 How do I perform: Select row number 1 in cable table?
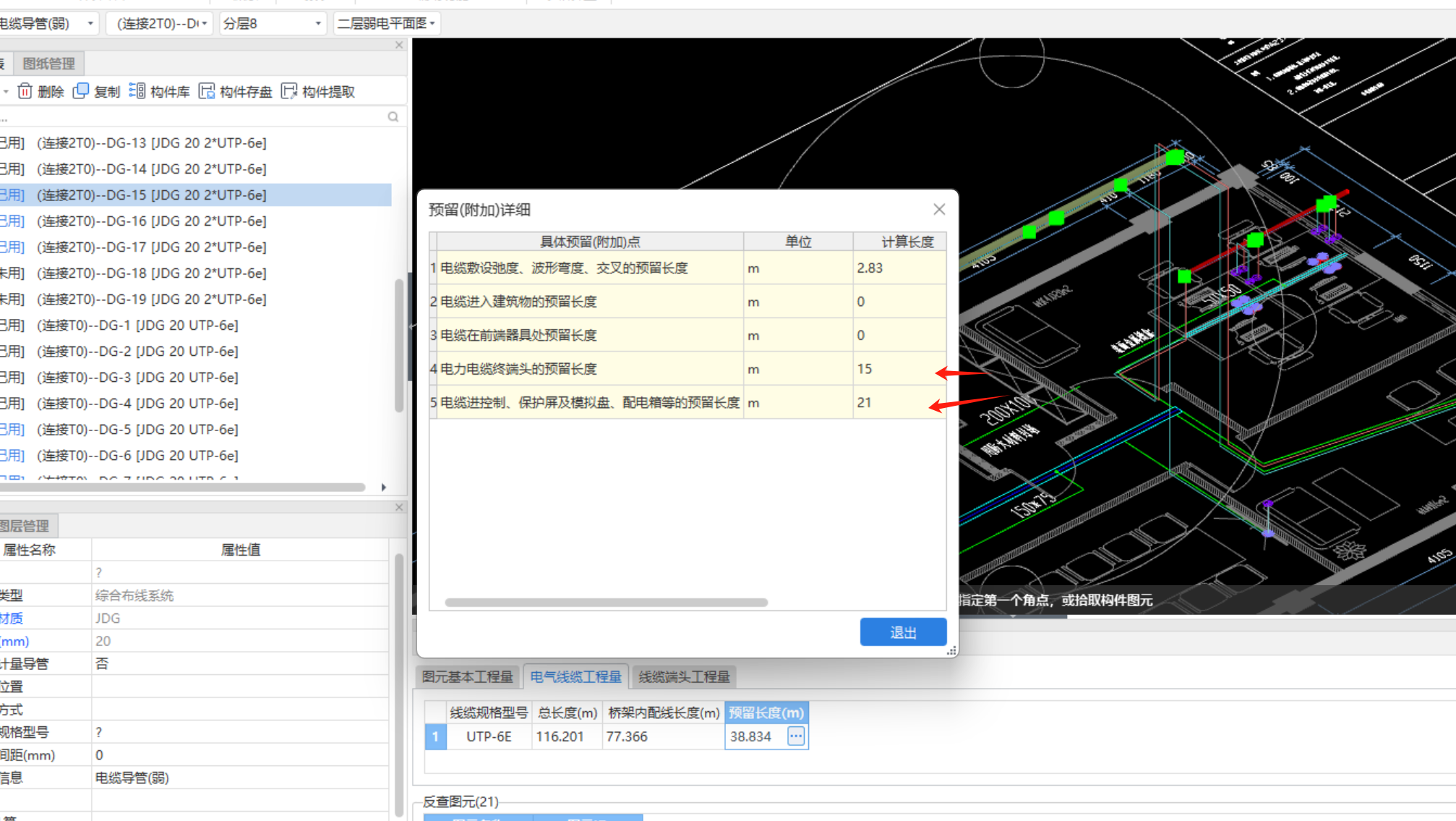point(435,736)
